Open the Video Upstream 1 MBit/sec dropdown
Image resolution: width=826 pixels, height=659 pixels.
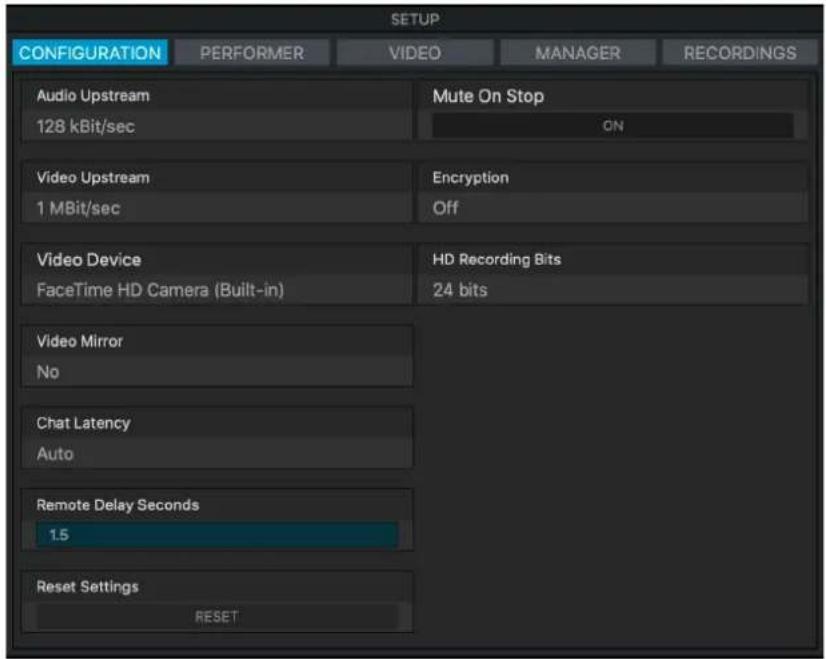click(217, 208)
